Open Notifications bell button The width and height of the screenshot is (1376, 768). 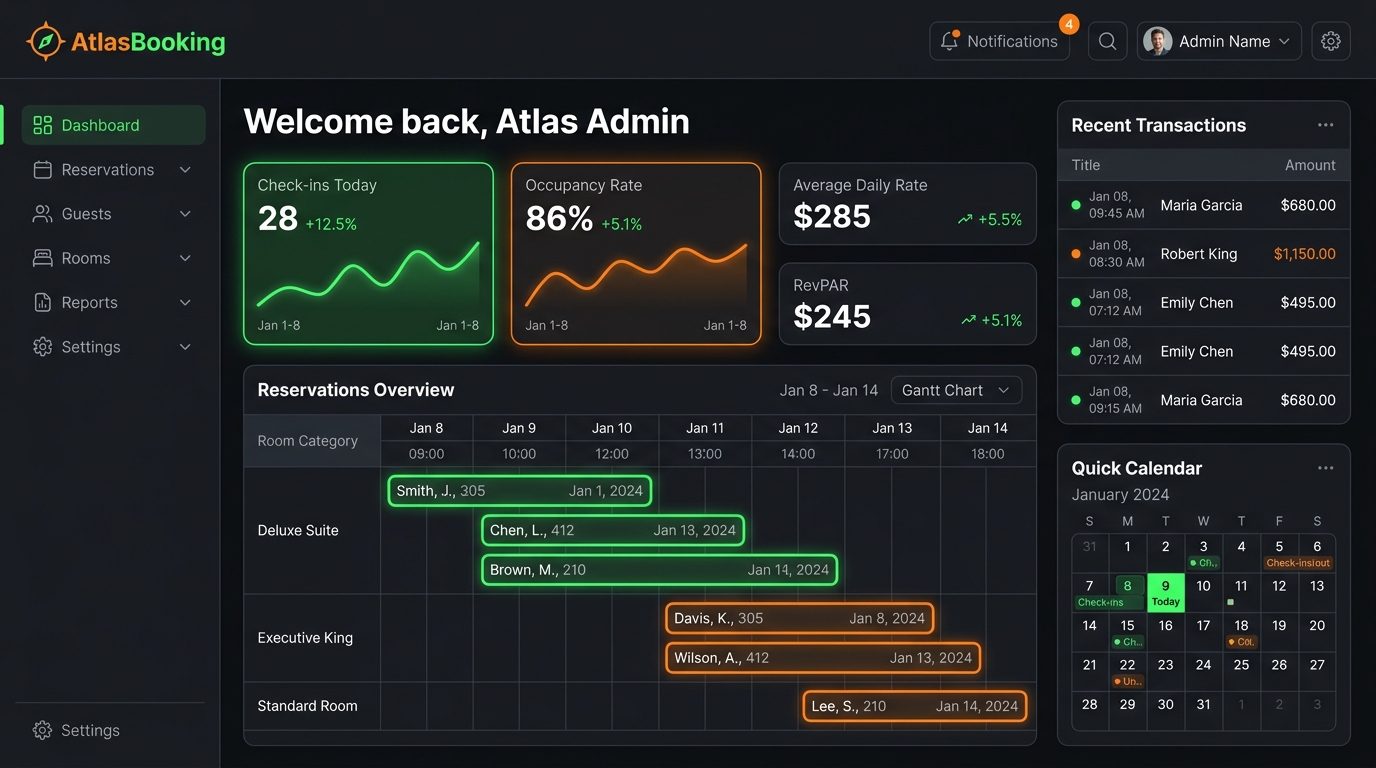[x=999, y=41]
